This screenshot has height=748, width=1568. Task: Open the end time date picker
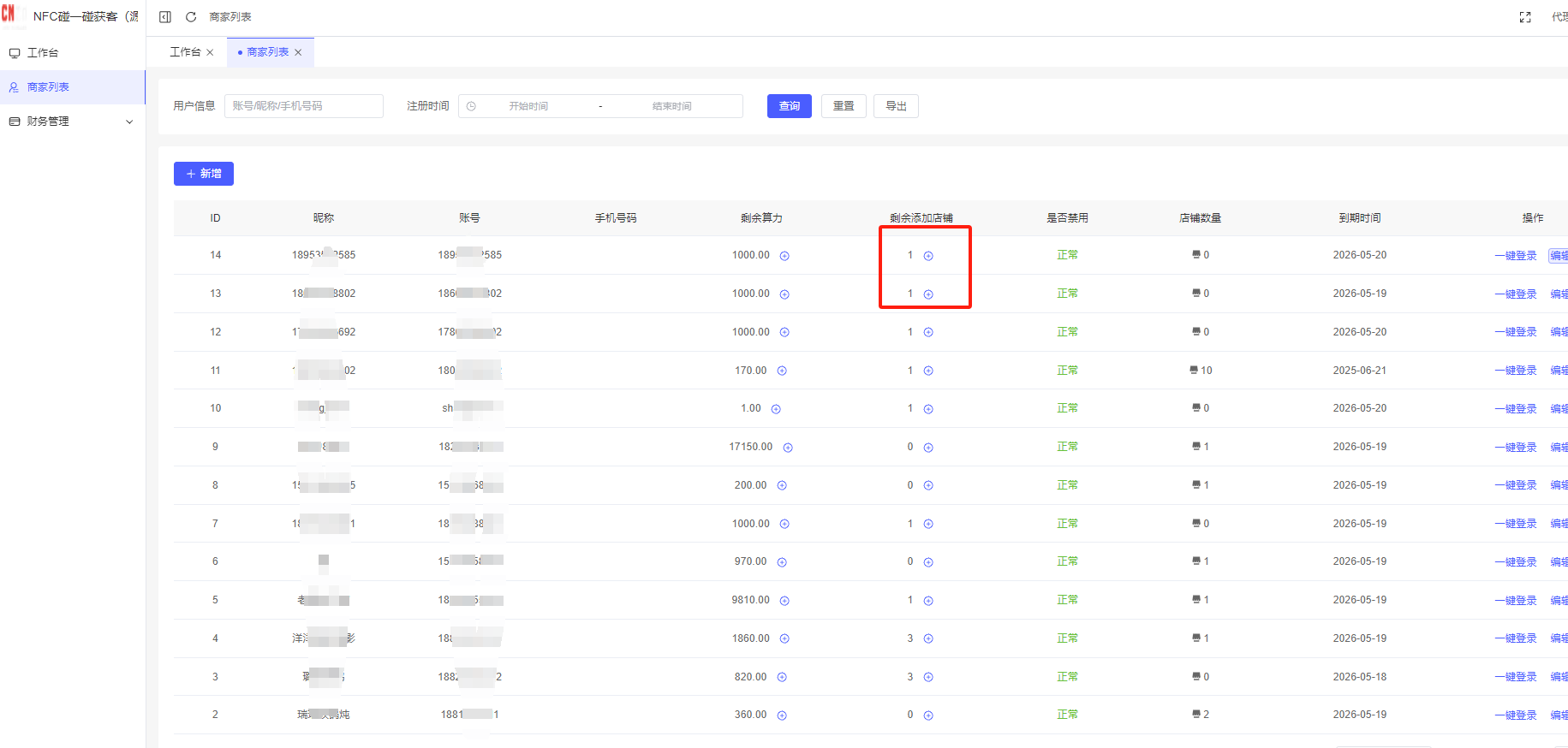point(671,106)
